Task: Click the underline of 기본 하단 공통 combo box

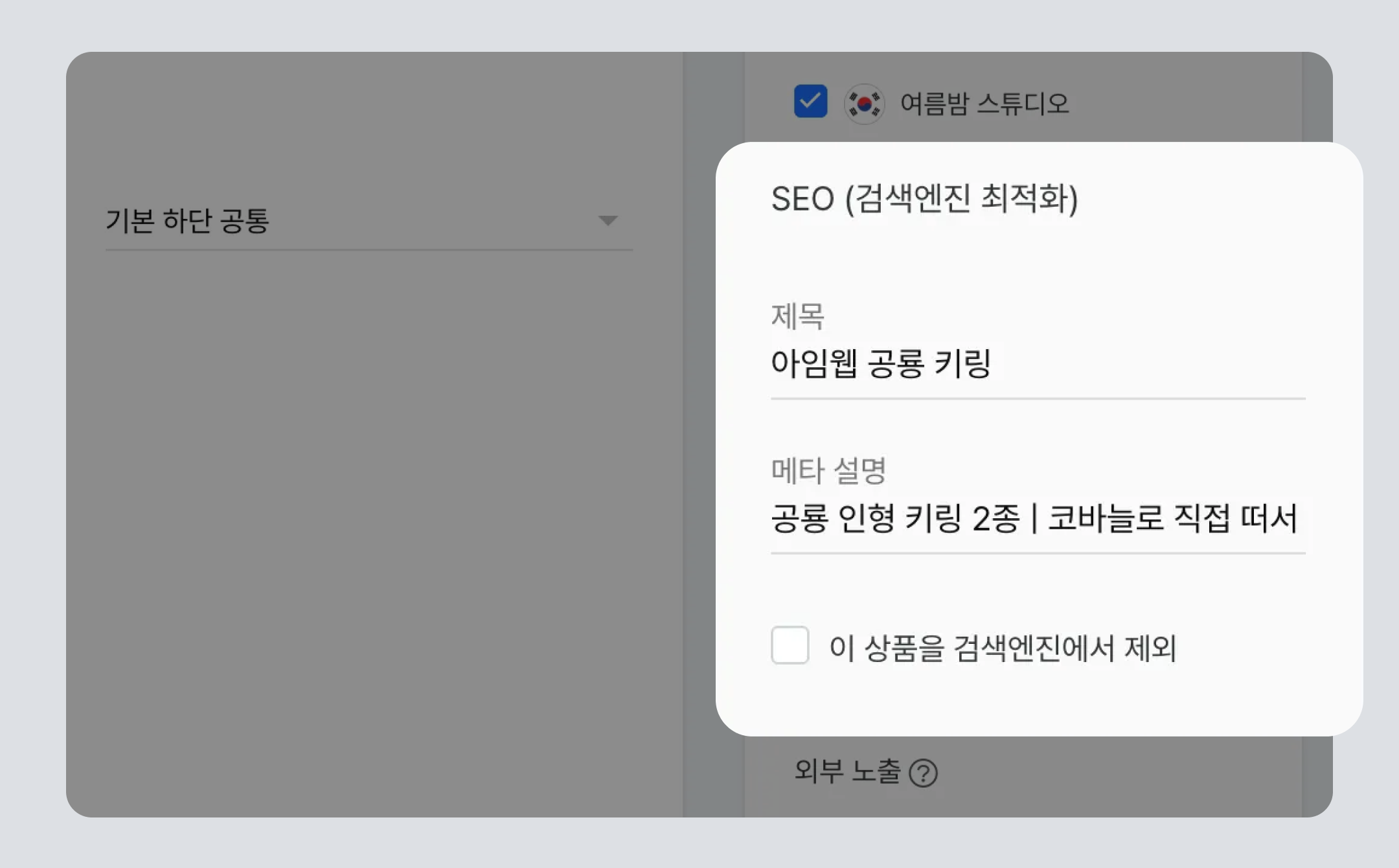Action: [369, 249]
